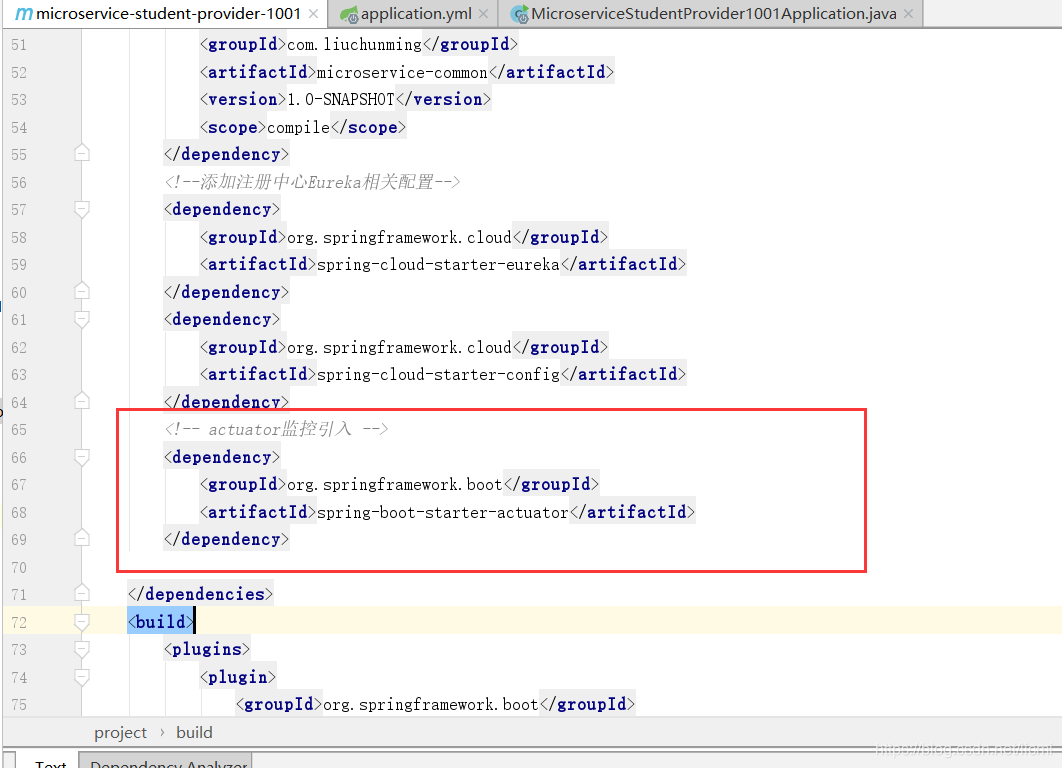Collapse the dependency block at line 61

tap(81, 319)
